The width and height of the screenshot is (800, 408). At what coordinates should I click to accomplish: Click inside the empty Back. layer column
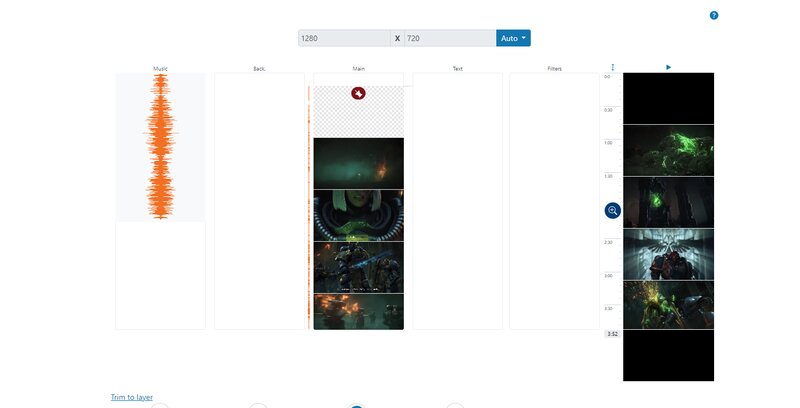[259, 201]
